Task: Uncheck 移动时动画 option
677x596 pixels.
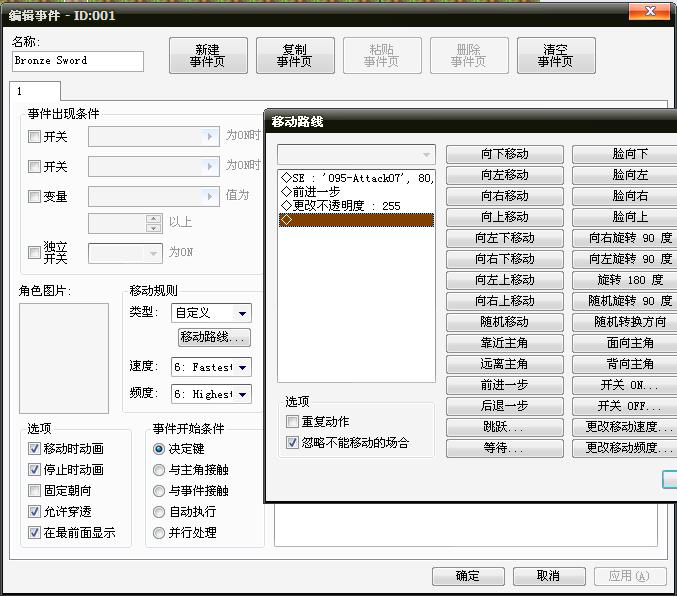Action: (x=34, y=448)
